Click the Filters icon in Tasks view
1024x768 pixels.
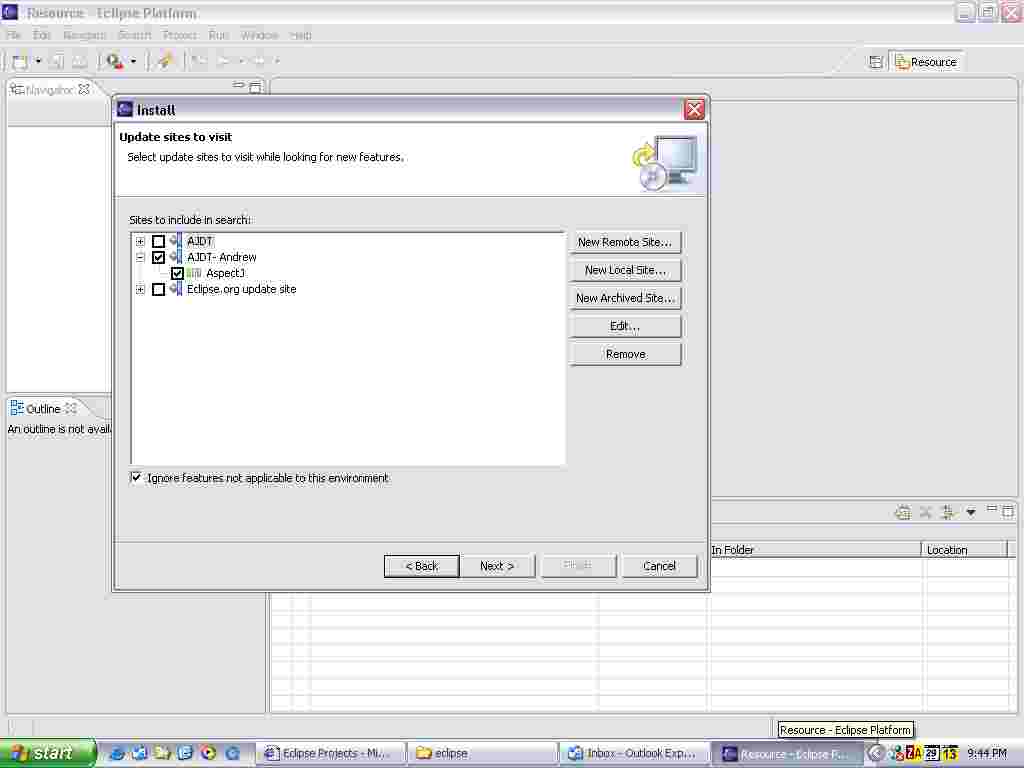[948, 513]
